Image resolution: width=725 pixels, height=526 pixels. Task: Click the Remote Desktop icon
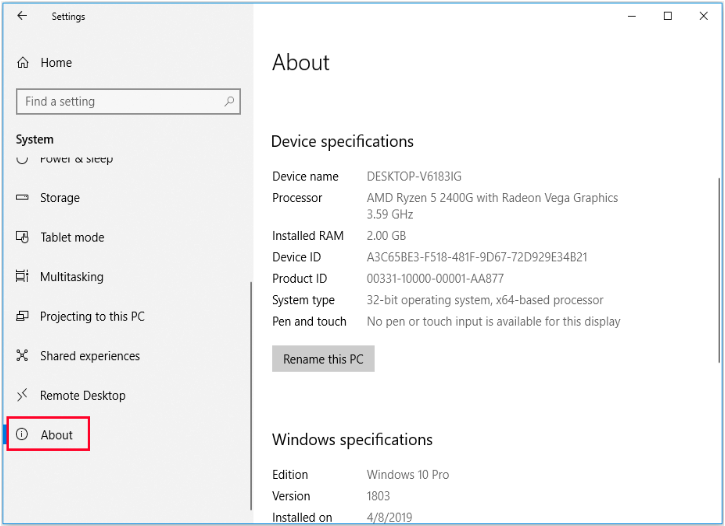(22, 396)
